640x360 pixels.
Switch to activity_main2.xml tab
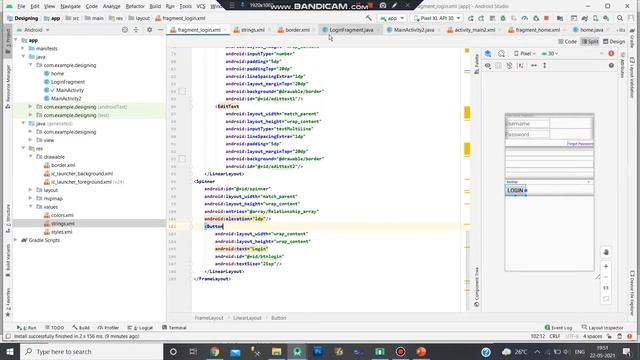click(474, 30)
